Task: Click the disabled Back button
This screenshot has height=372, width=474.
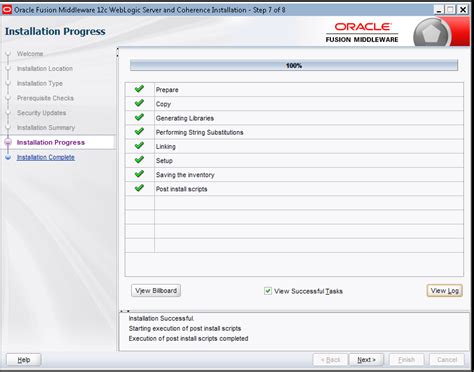Action: (330, 360)
